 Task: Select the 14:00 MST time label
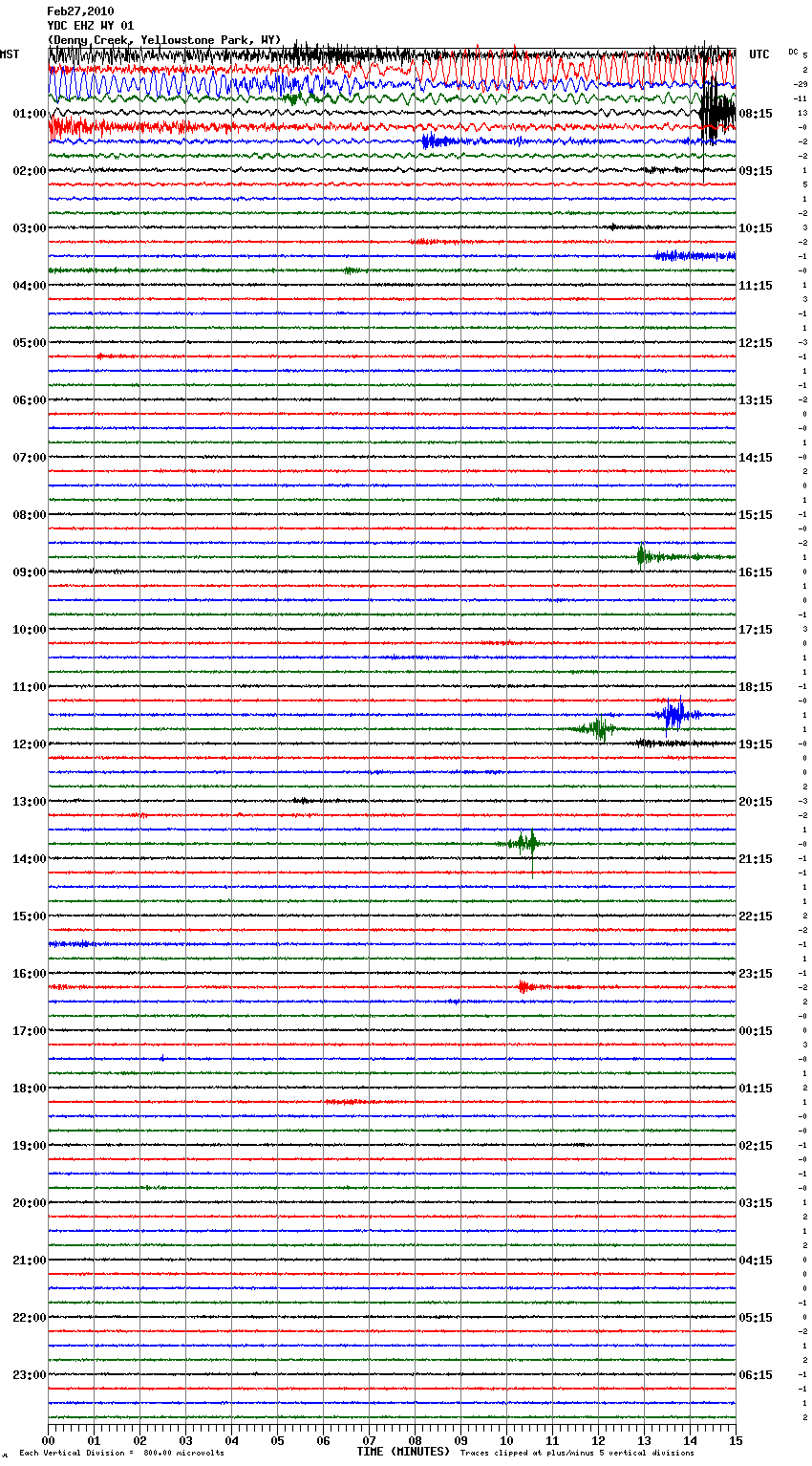pos(30,859)
